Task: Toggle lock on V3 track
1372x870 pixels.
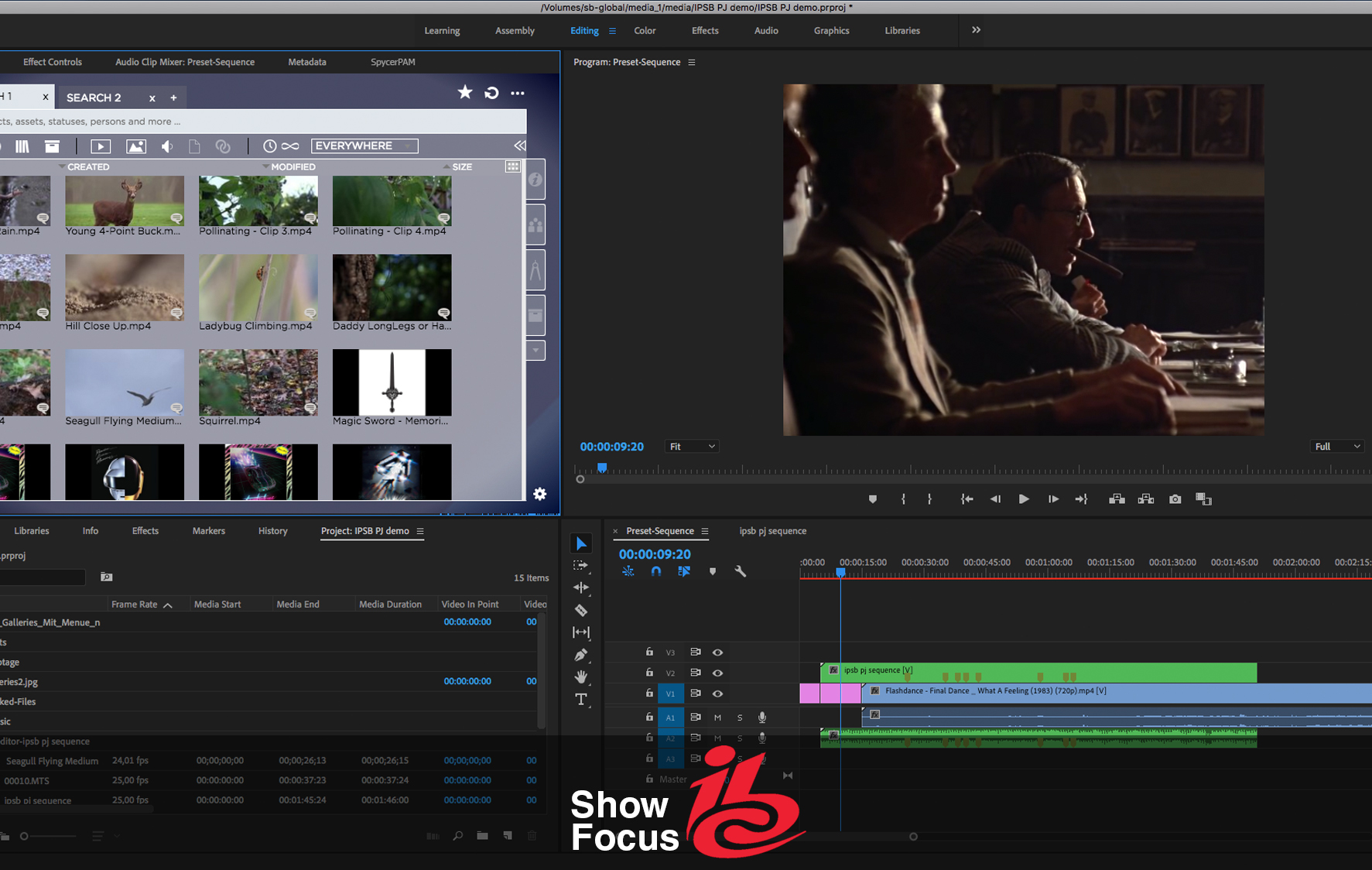Action: [649, 652]
